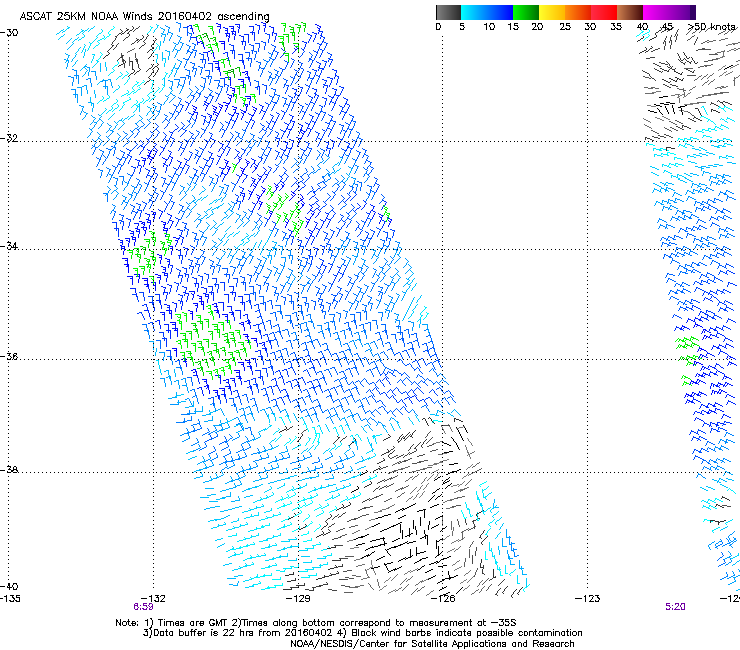Click the note line 'Data buffer is 22 hrs'
740x650 pixels.
coord(362,633)
